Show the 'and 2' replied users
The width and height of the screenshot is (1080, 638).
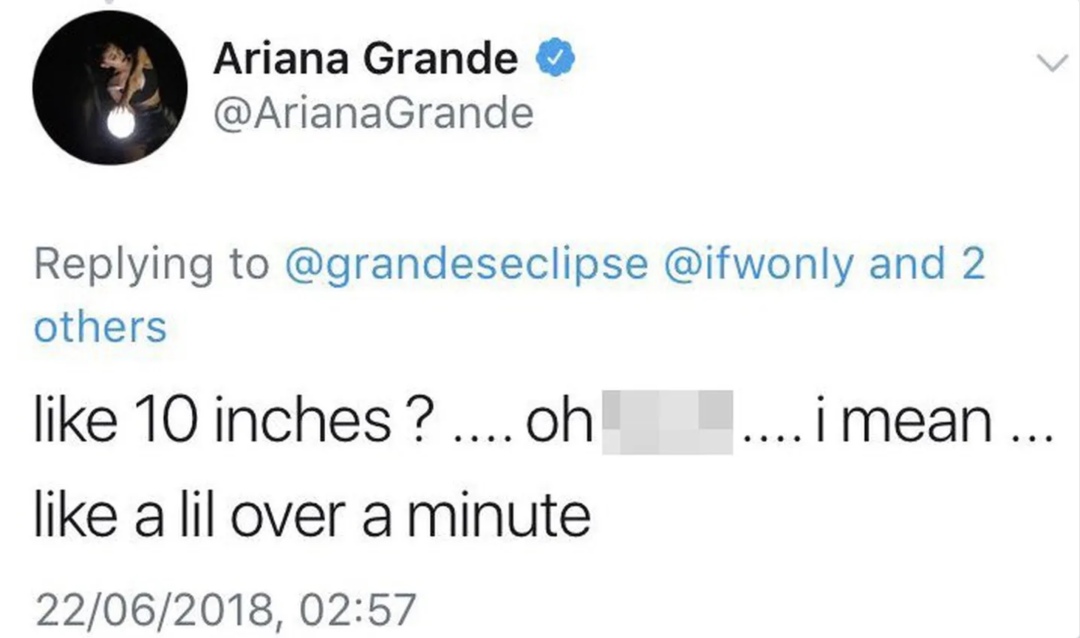[x=927, y=264]
